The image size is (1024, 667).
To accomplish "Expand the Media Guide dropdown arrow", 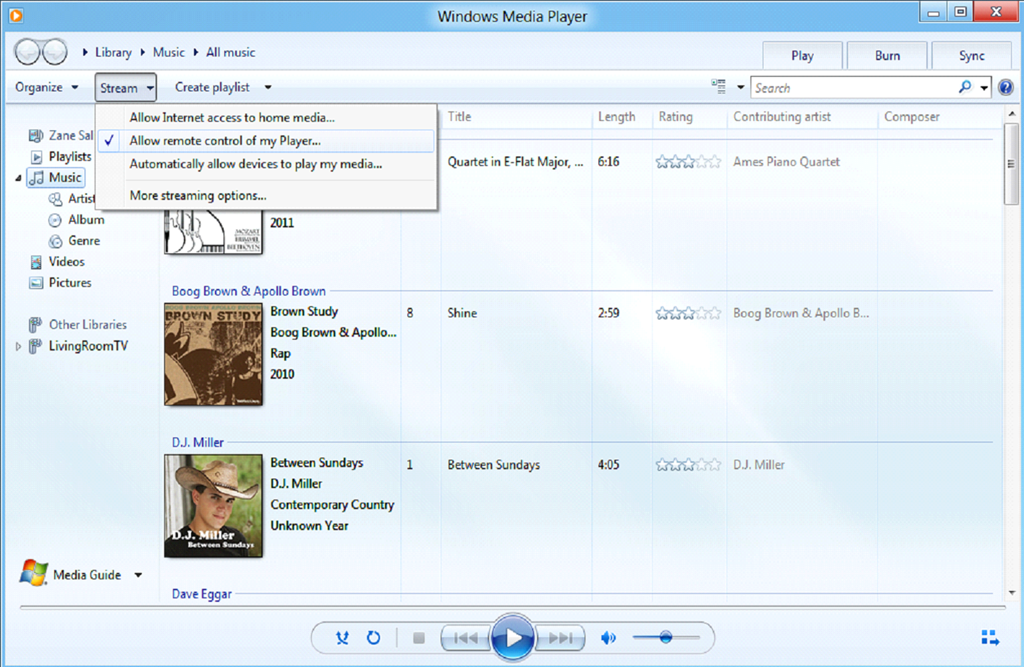I will pyautogui.click(x=138, y=575).
